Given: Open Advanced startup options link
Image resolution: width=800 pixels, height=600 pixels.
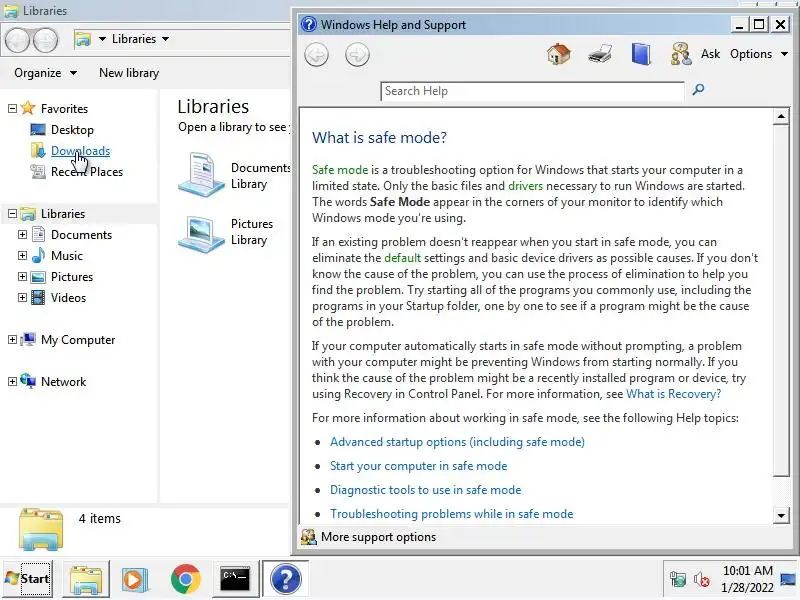Looking at the screenshot, I should pos(457,442).
